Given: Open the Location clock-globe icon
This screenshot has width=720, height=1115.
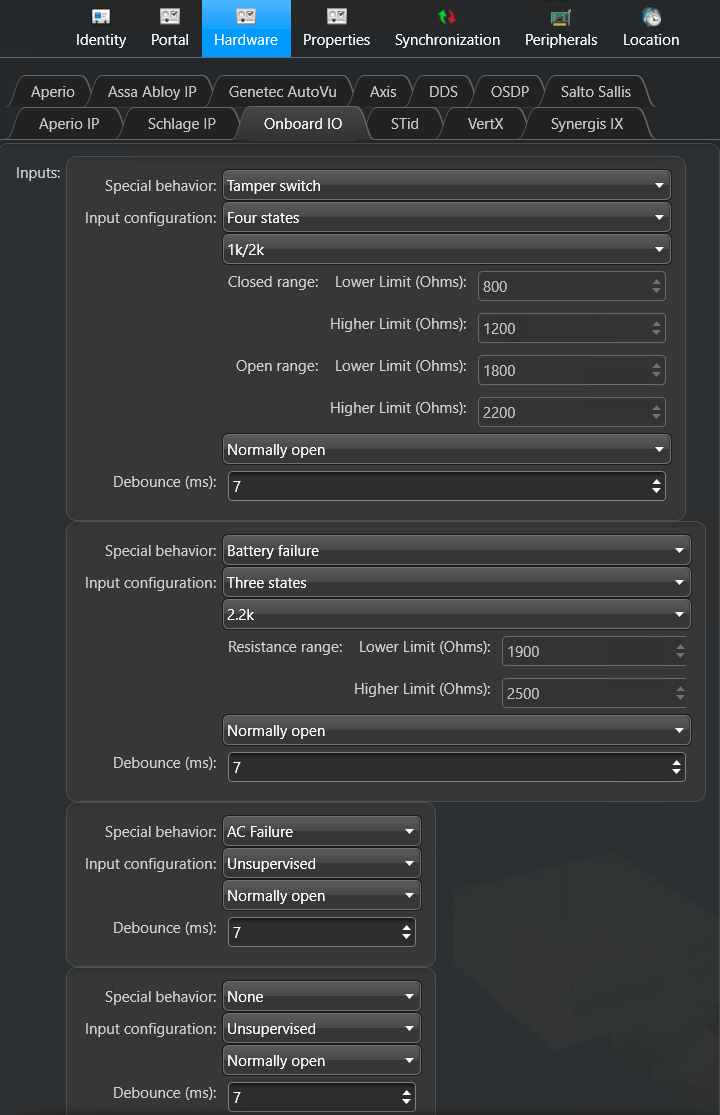Looking at the screenshot, I should 651,17.
